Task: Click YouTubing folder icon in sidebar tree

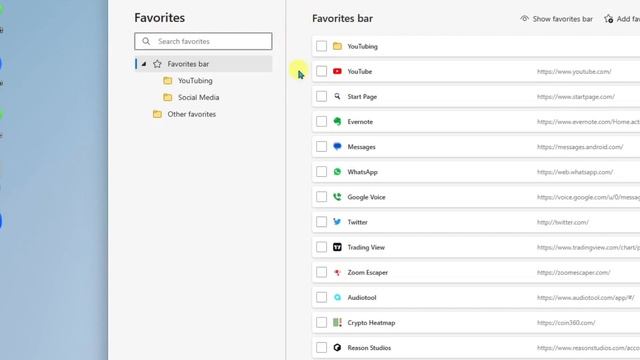Action: click(168, 81)
